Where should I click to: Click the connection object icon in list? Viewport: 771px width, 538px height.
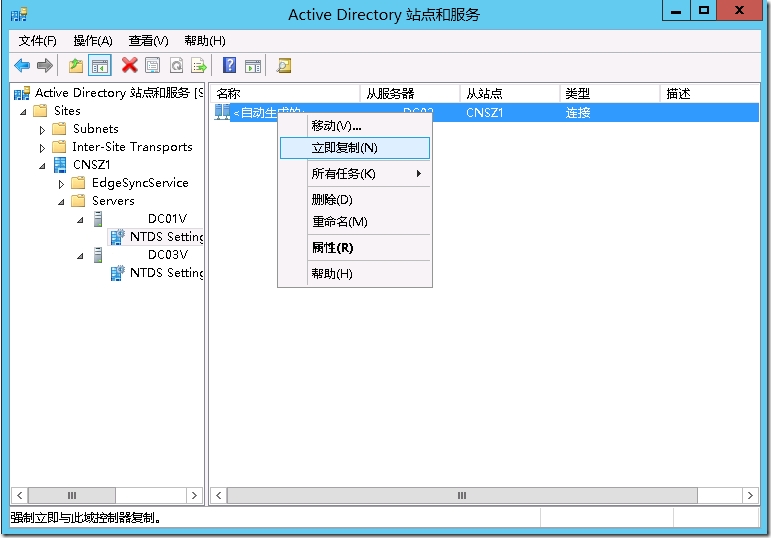(222, 112)
